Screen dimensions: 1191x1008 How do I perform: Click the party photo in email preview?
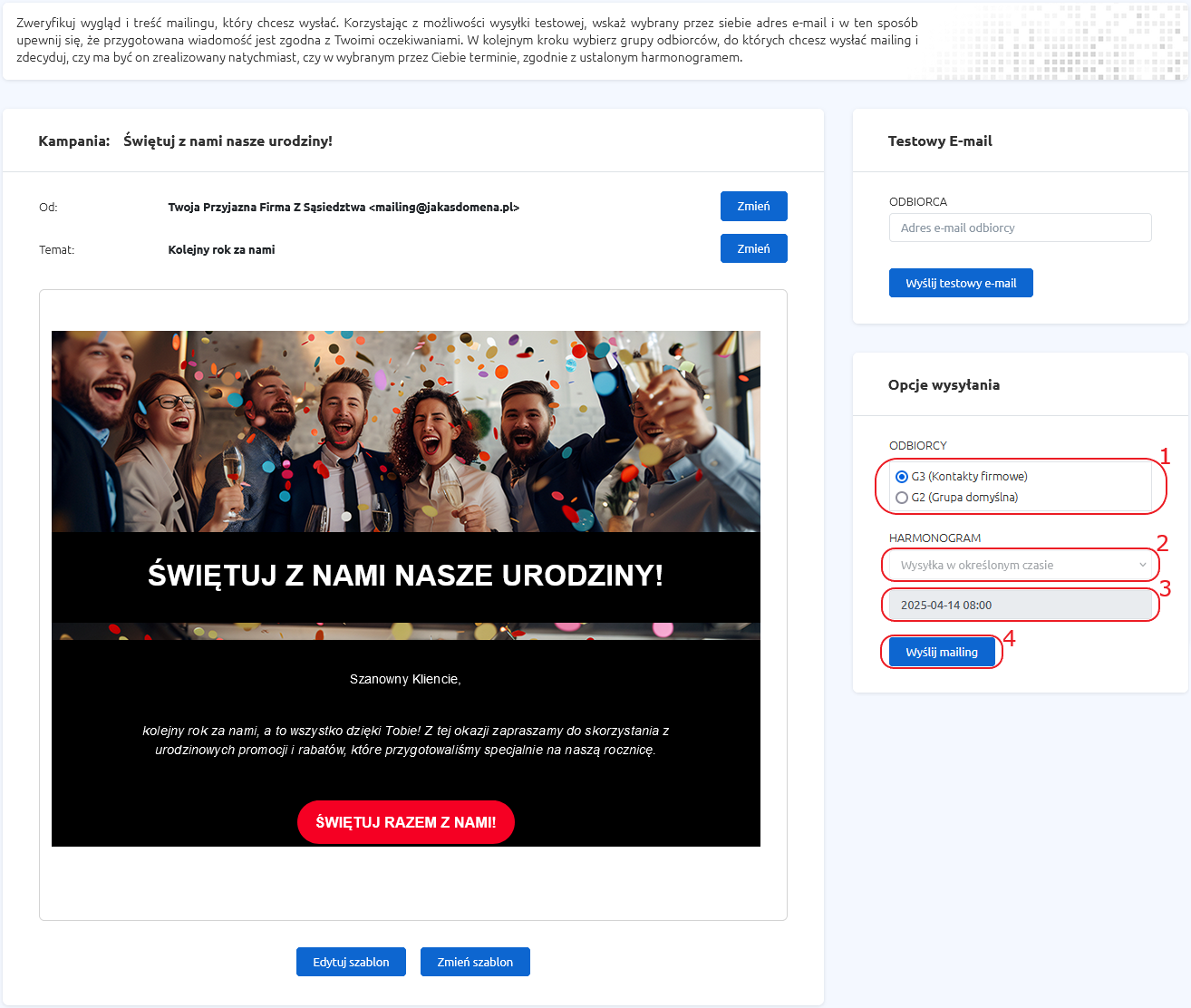[x=406, y=431]
